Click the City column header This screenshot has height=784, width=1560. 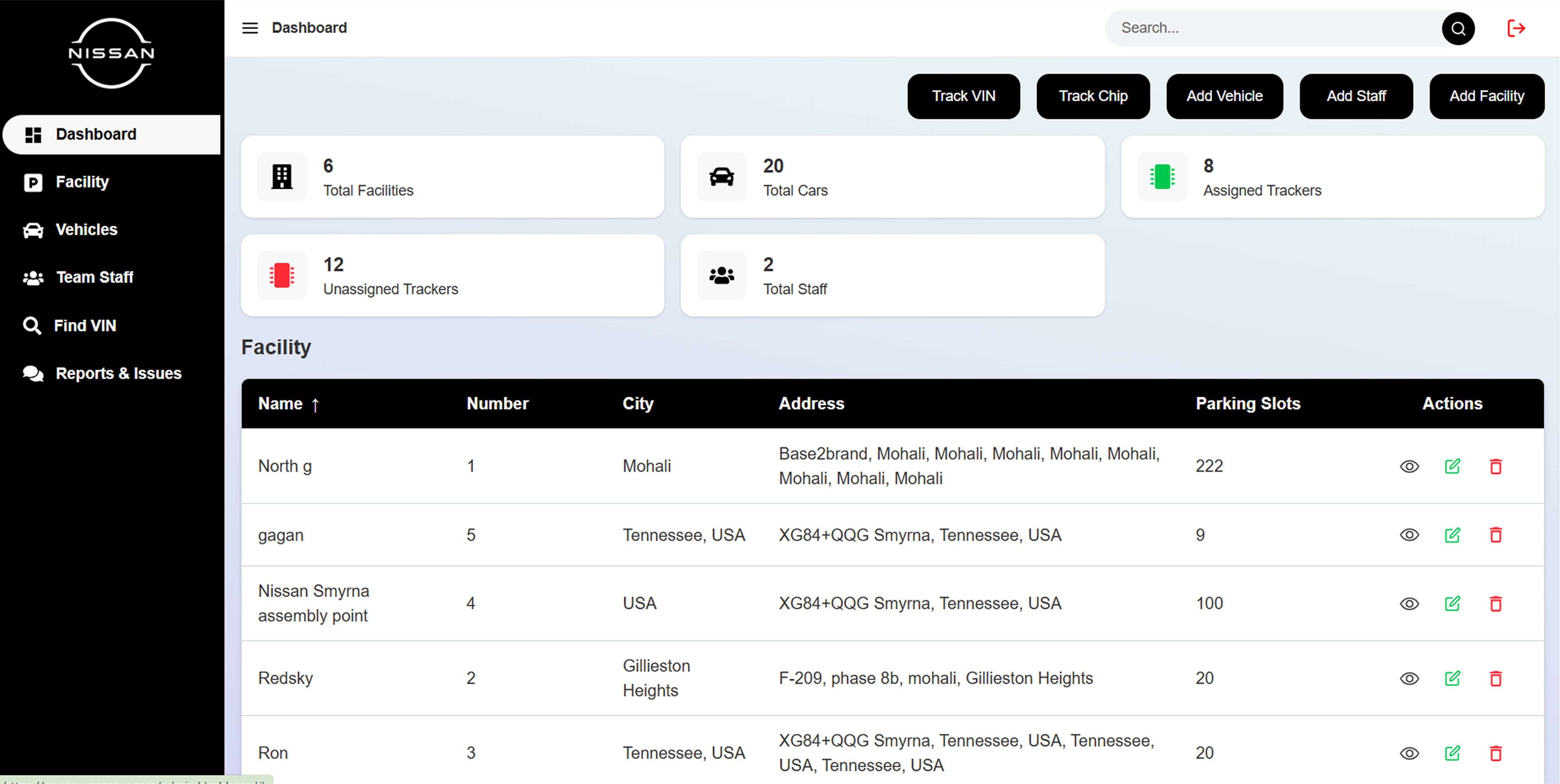point(638,404)
